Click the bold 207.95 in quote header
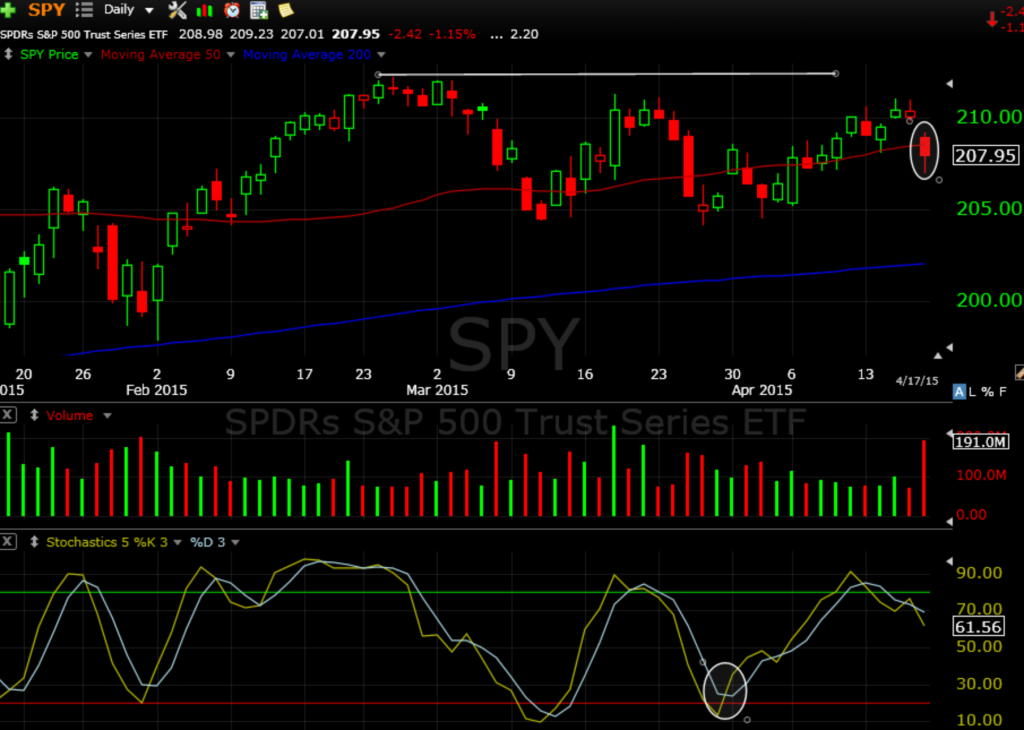Image resolution: width=1024 pixels, height=730 pixels. click(355, 34)
